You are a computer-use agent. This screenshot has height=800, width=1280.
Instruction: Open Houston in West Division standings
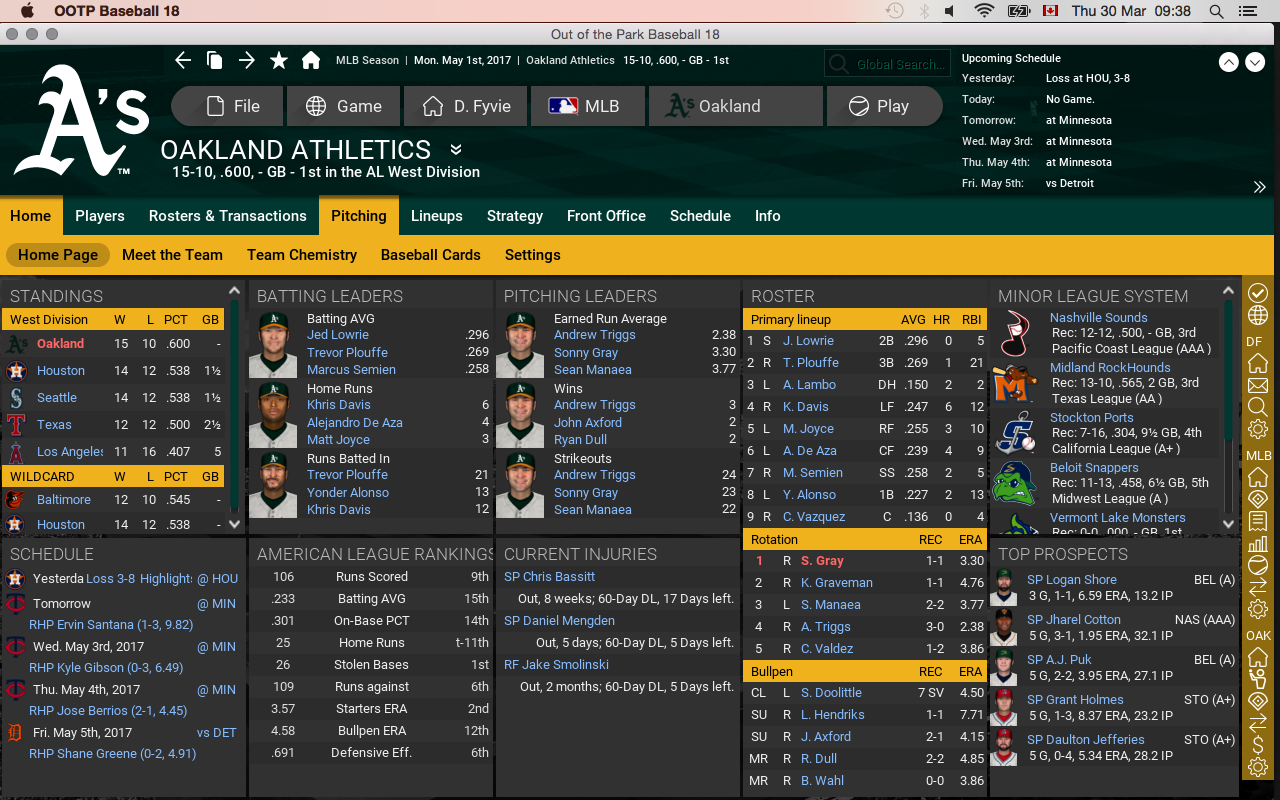tap(61, 371)
